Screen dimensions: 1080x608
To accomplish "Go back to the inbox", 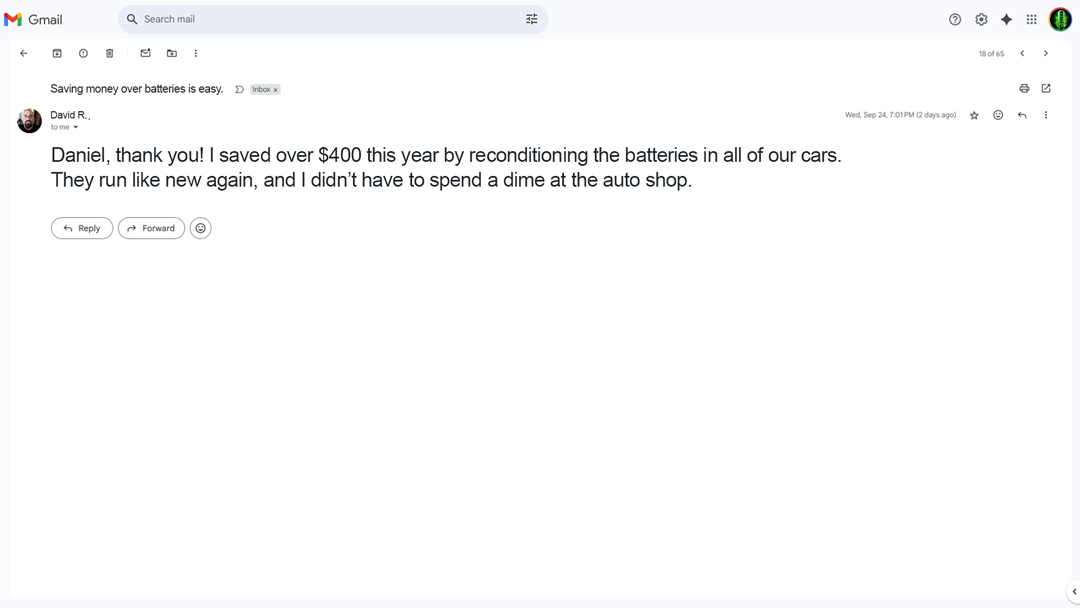I will 24,53.
